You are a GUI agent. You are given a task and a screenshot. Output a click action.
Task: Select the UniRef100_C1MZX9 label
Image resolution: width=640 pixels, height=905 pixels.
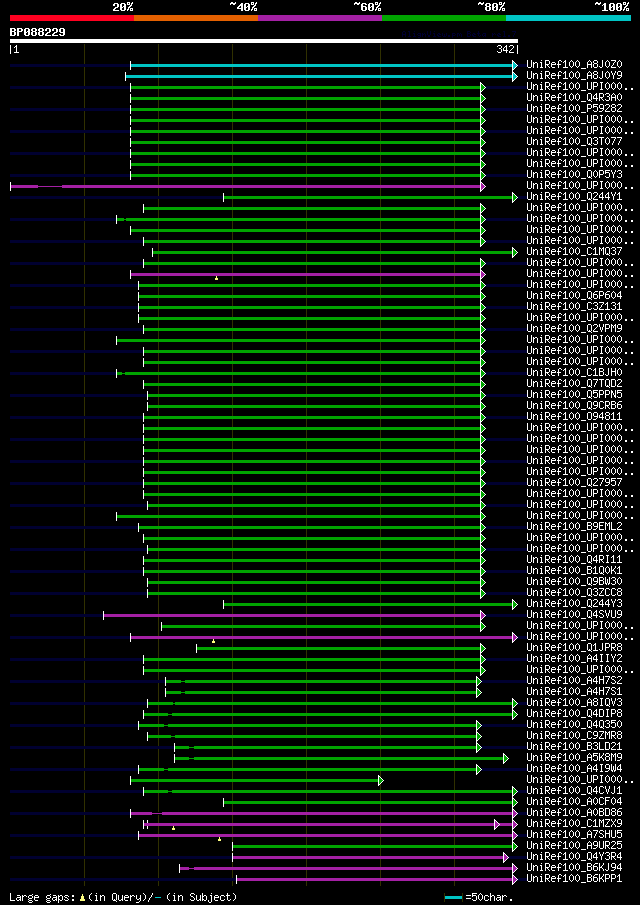point(574,824)
